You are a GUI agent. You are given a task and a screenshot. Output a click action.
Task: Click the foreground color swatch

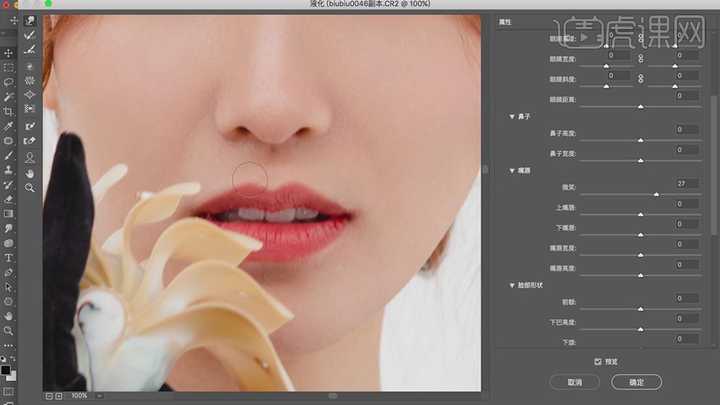[x=5, y=370]
